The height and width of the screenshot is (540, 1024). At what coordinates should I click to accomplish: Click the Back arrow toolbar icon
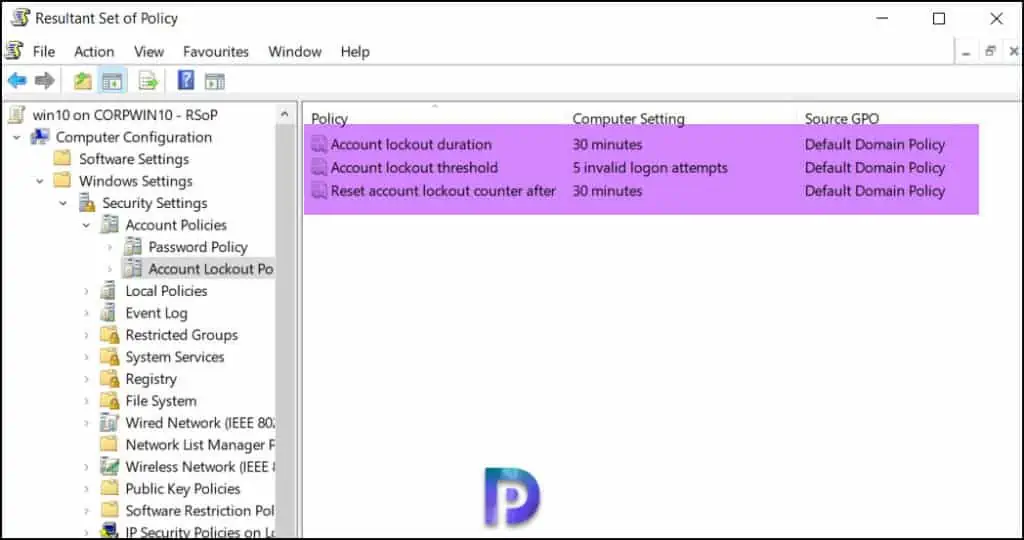[17, 81]
